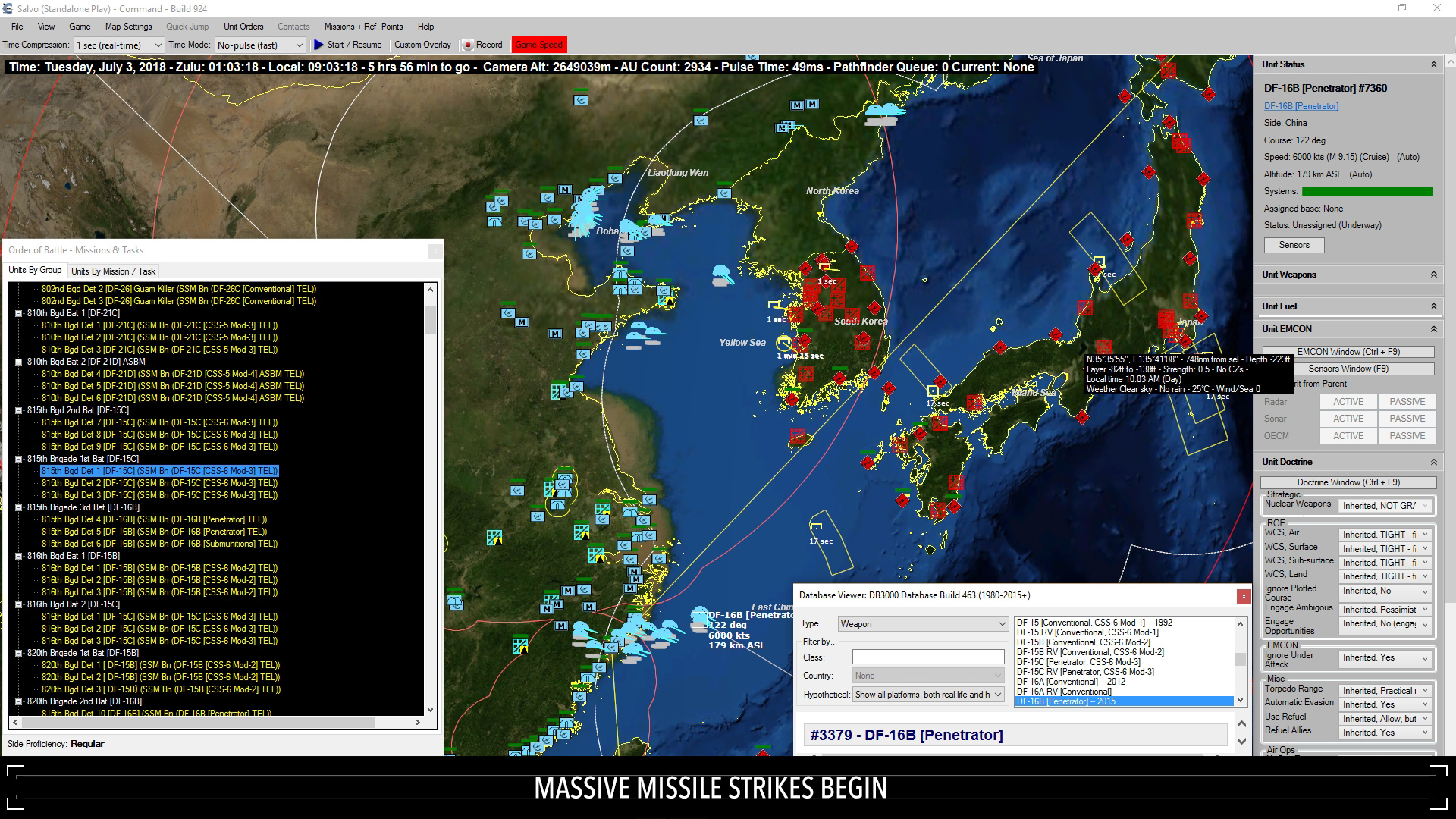
Task: Toggle Radar to PASSIVE mode
Action: click(x=1408, y=401)
